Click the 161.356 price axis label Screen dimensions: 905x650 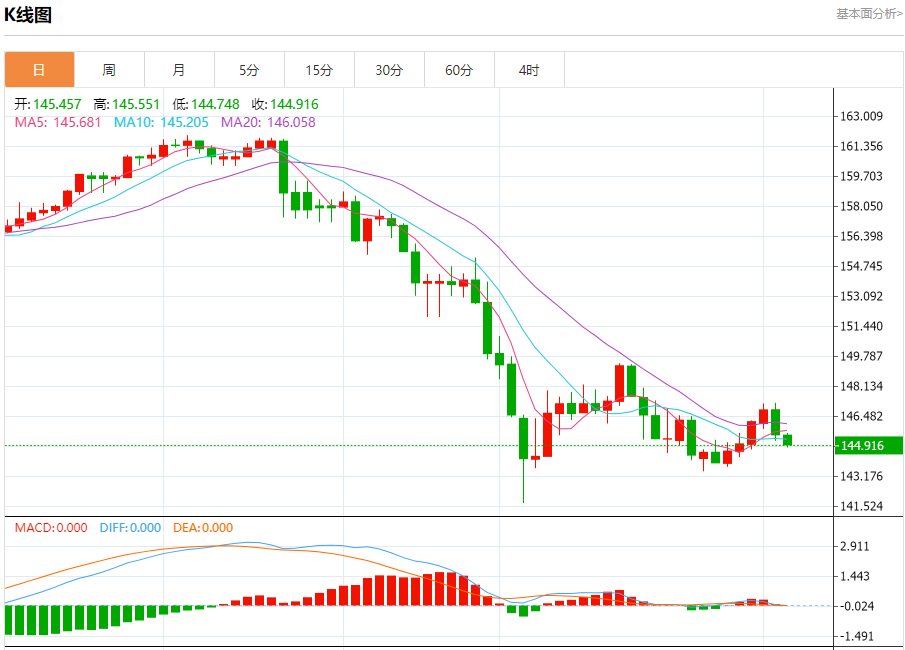point(861,147)
